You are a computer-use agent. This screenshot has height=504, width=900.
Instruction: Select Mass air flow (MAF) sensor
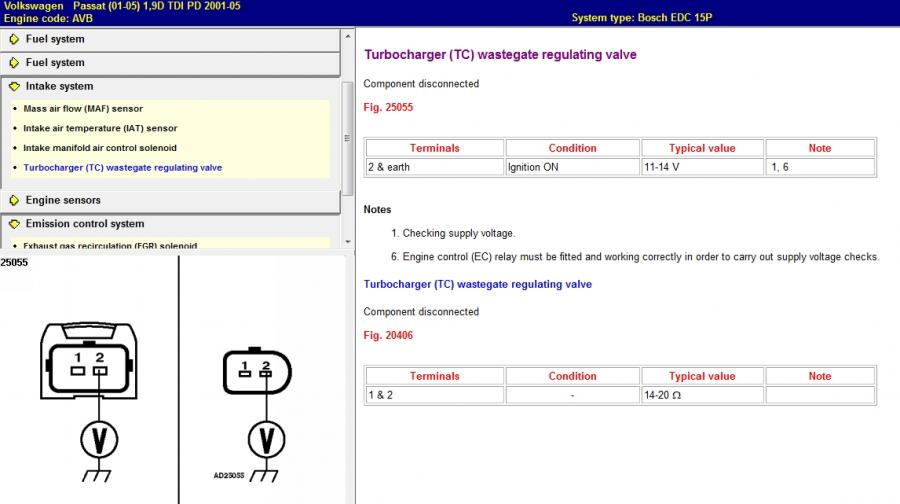[x=83, y=109]
